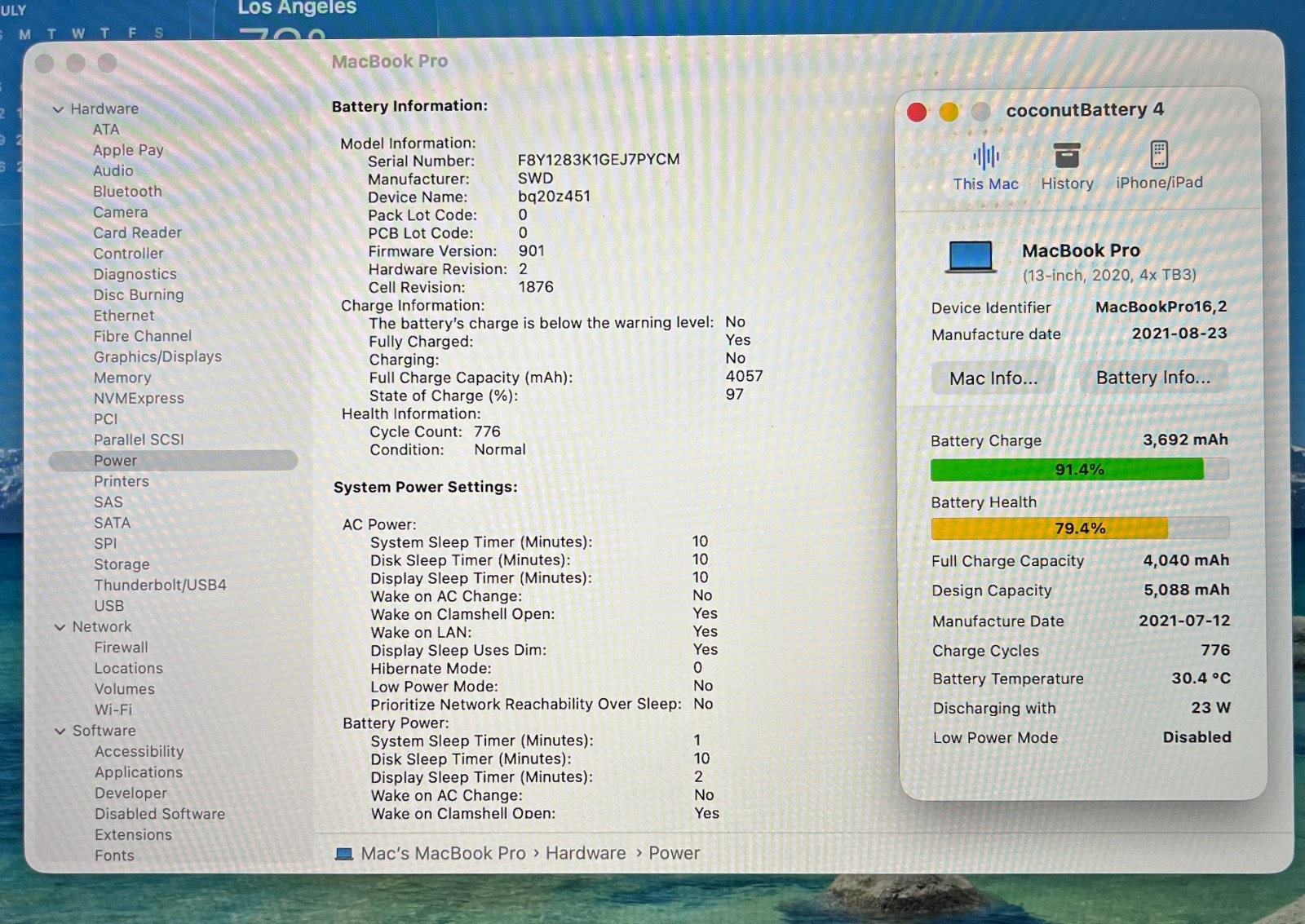The image size is (1305, 924).
Task: Select Developer under Software
Action: pos(130,794)
